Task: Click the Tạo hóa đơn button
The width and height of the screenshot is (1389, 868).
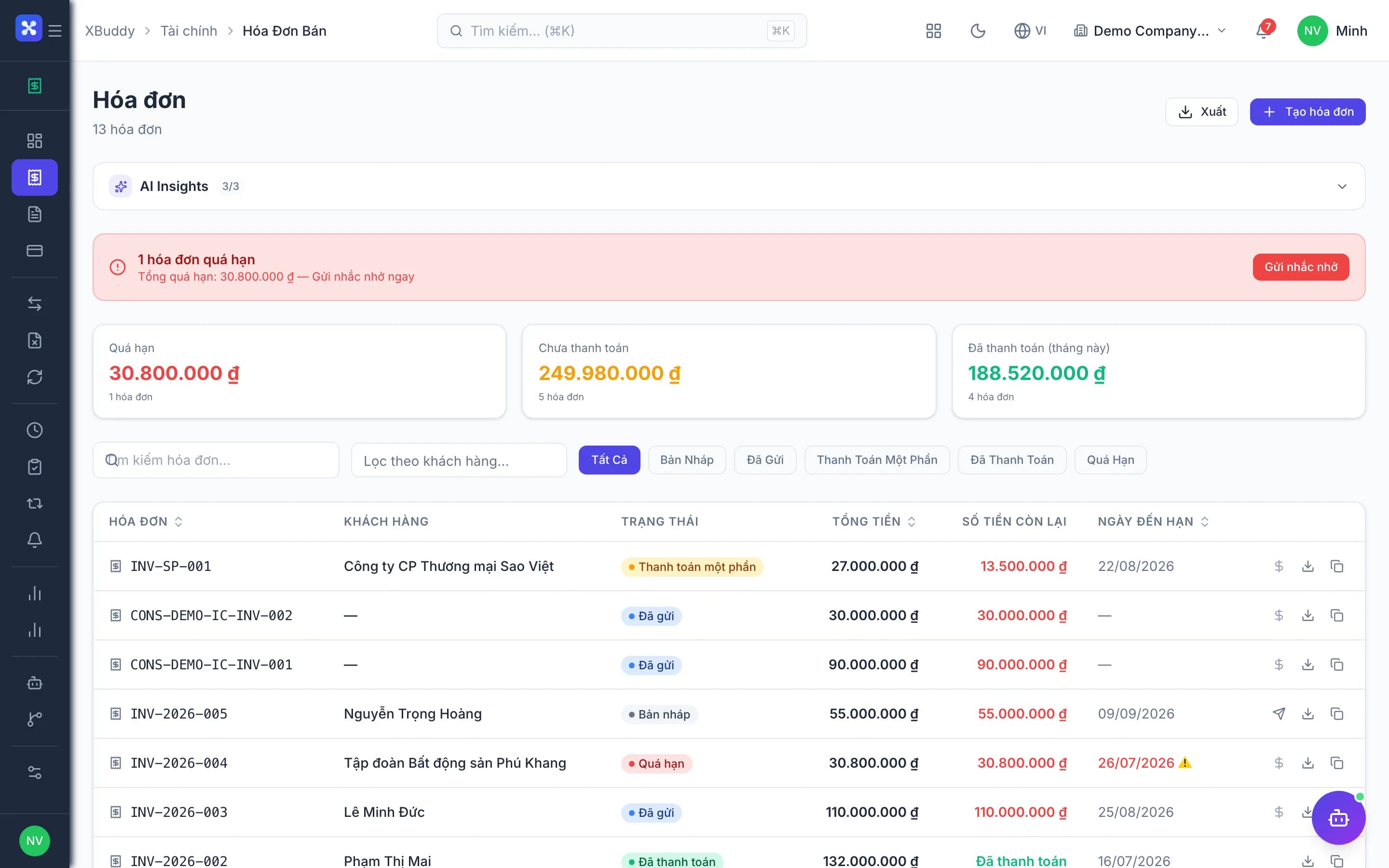Action: [1307, 112]
